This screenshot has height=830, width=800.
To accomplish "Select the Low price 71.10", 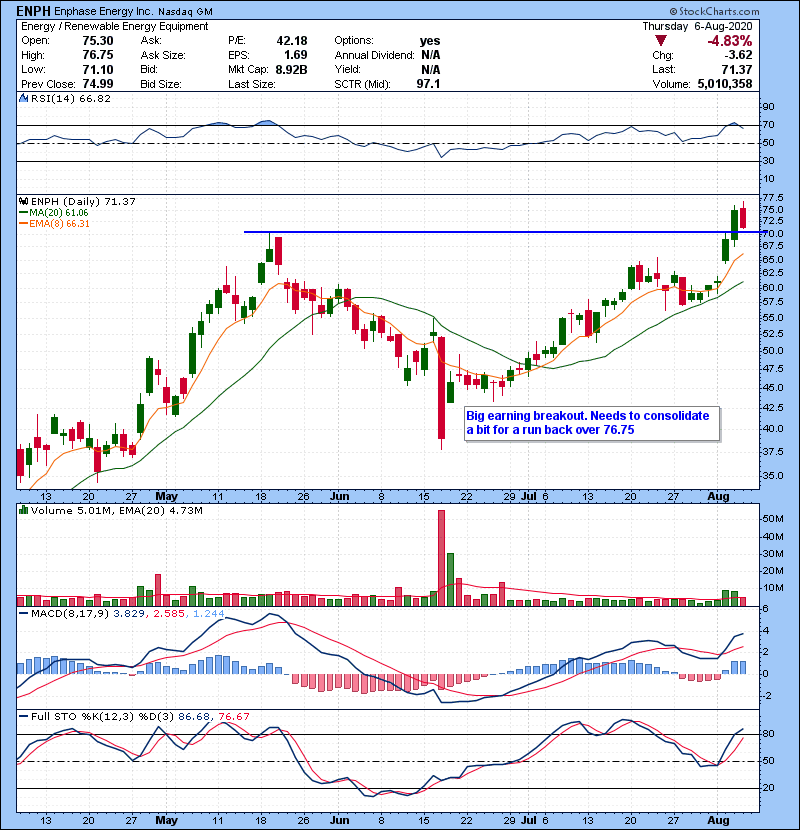I will [98, 69].
